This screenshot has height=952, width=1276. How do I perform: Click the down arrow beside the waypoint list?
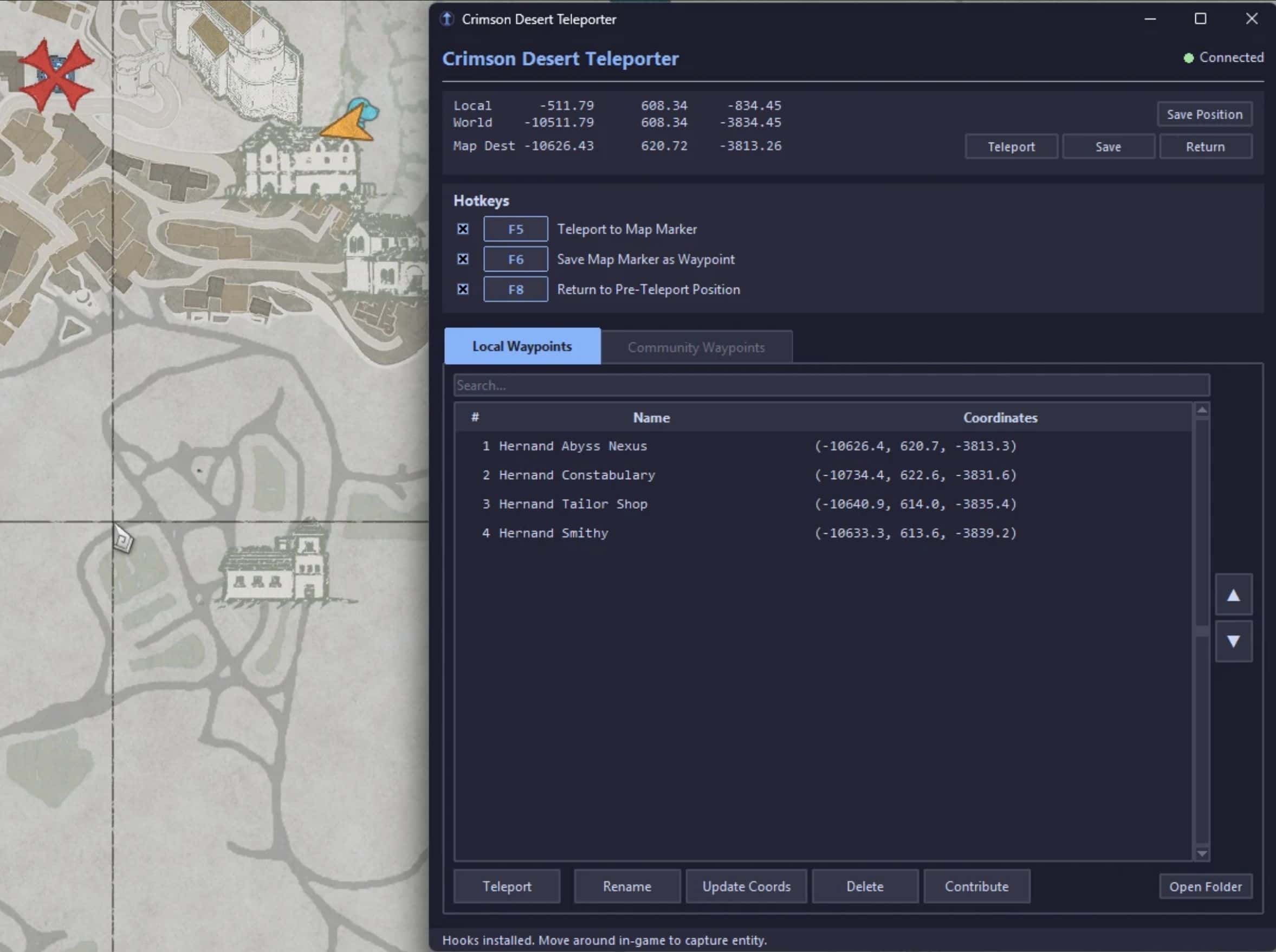[x=1234, y=642]
